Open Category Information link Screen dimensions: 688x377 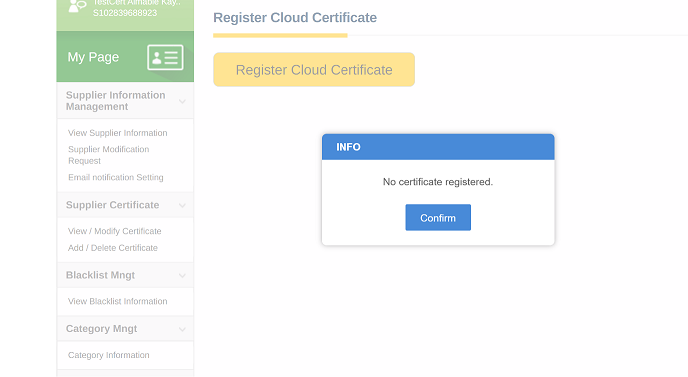coord(109,355)
